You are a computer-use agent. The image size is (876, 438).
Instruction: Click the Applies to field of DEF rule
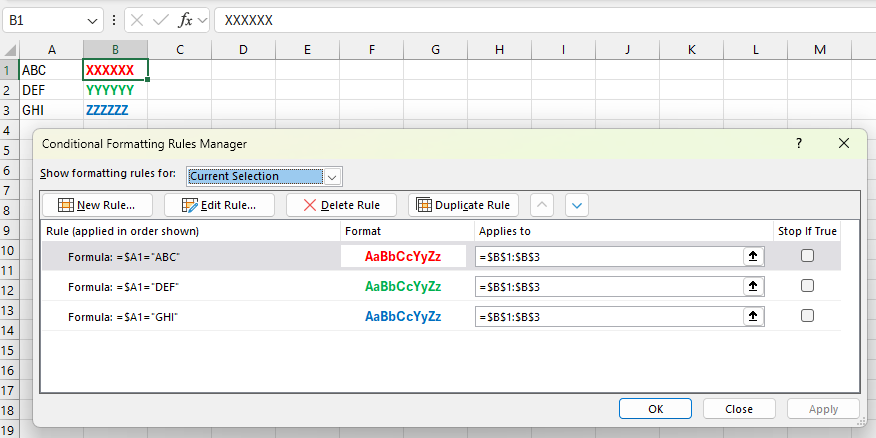[x=609, y=287]
